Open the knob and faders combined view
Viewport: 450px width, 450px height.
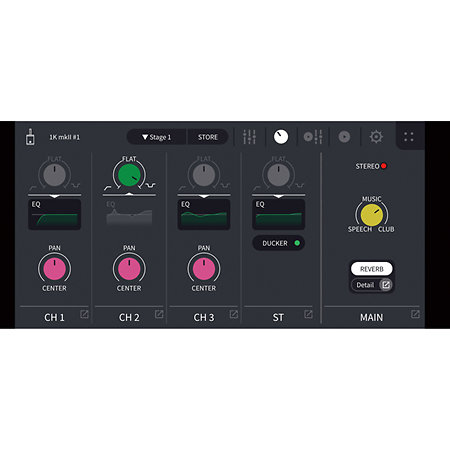313,137
